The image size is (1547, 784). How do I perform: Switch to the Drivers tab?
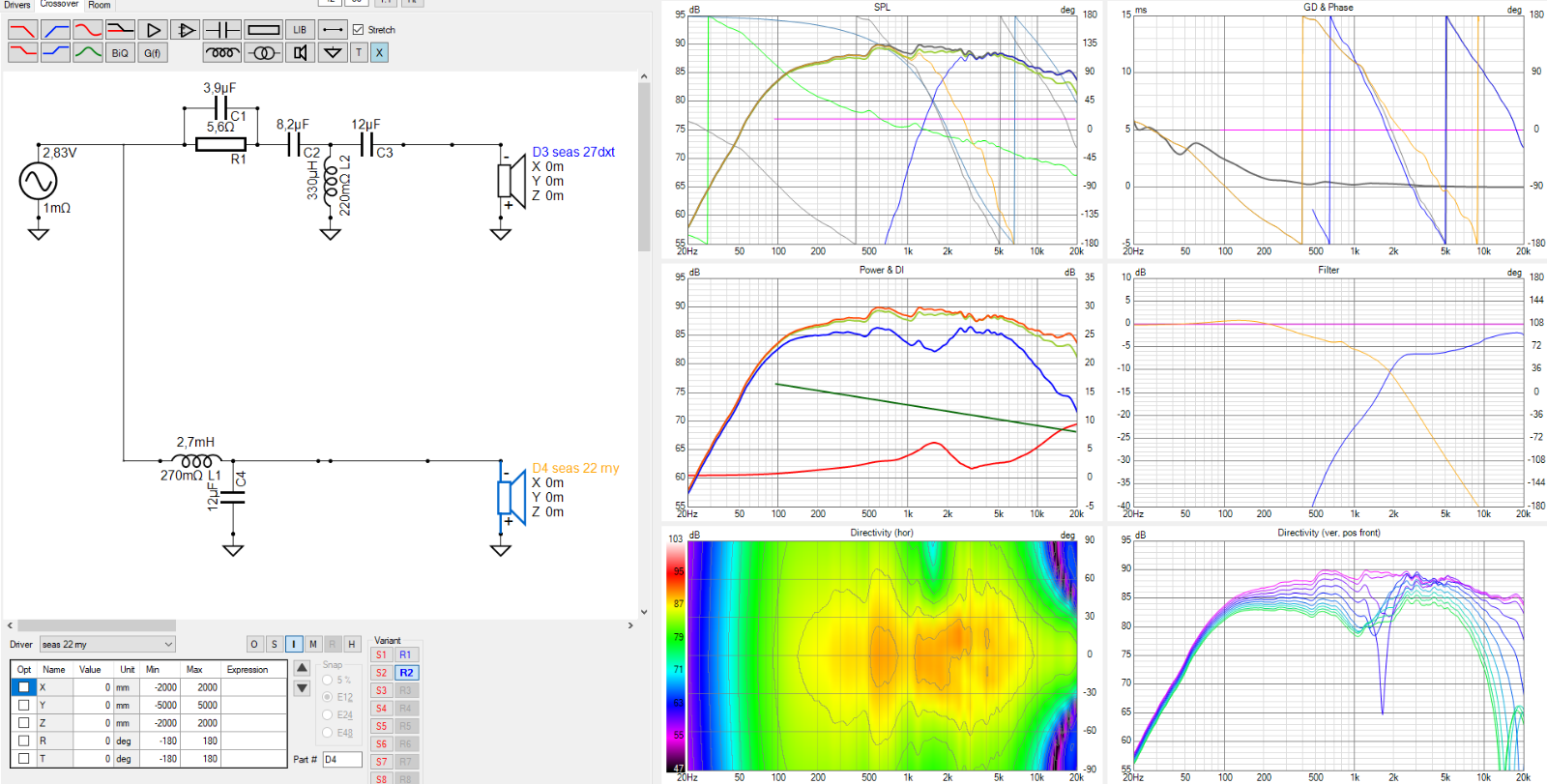pos(17,5)
